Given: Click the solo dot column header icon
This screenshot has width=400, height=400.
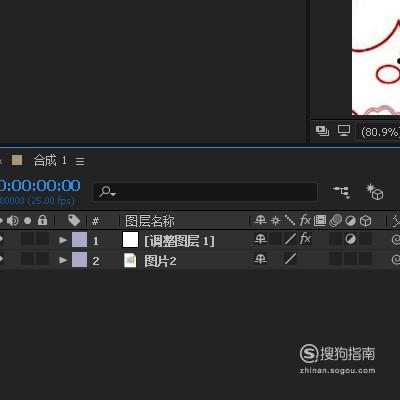Looking at the screenshot, I should pos(28,221).
